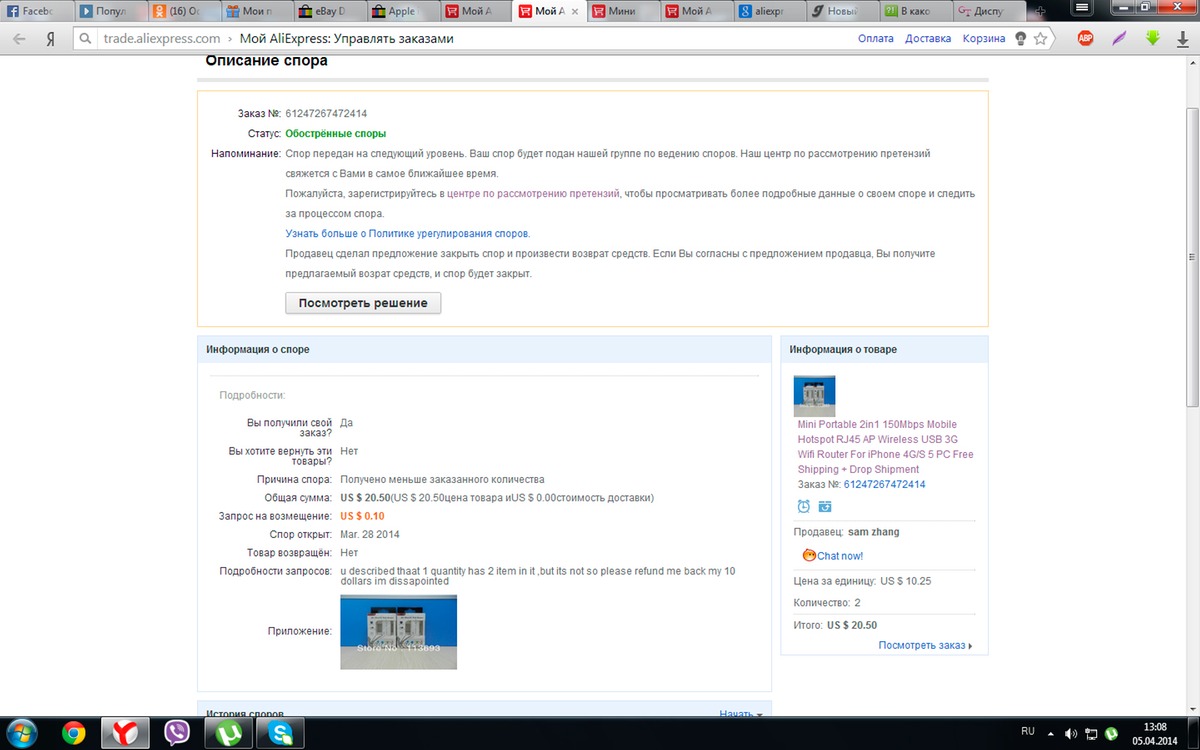This screenshot has width=1200, height=750.
Task: Open the Посмотреть заказ link
Action: click(925, 645)
